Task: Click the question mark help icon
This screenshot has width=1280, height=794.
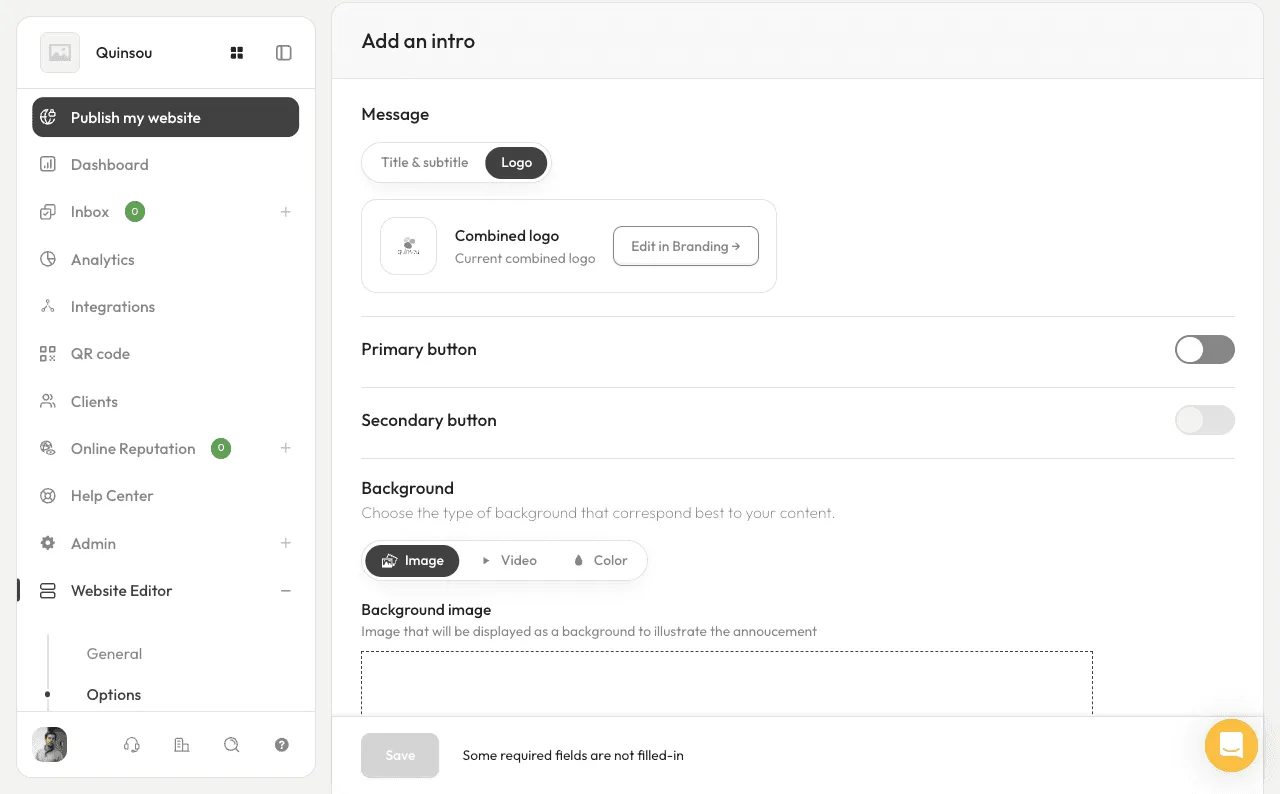Action: coord(282,745)
